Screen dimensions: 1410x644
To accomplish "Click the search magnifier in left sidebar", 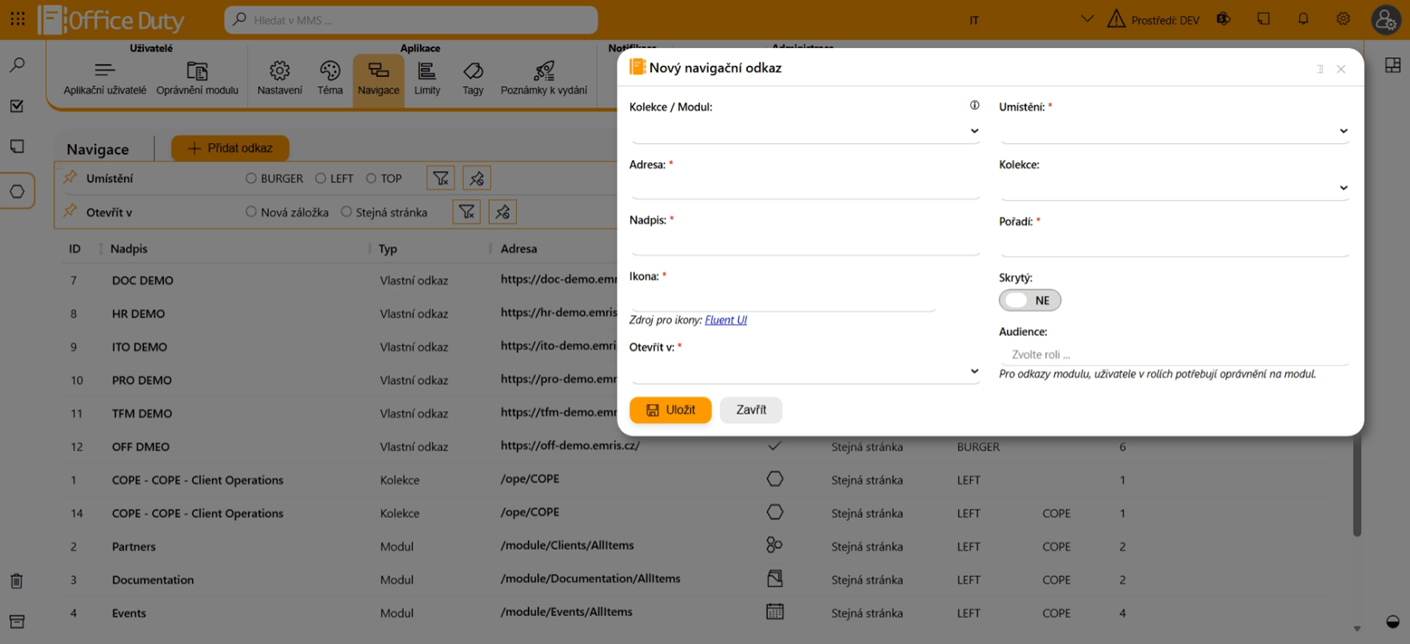I will coord(17,65).
